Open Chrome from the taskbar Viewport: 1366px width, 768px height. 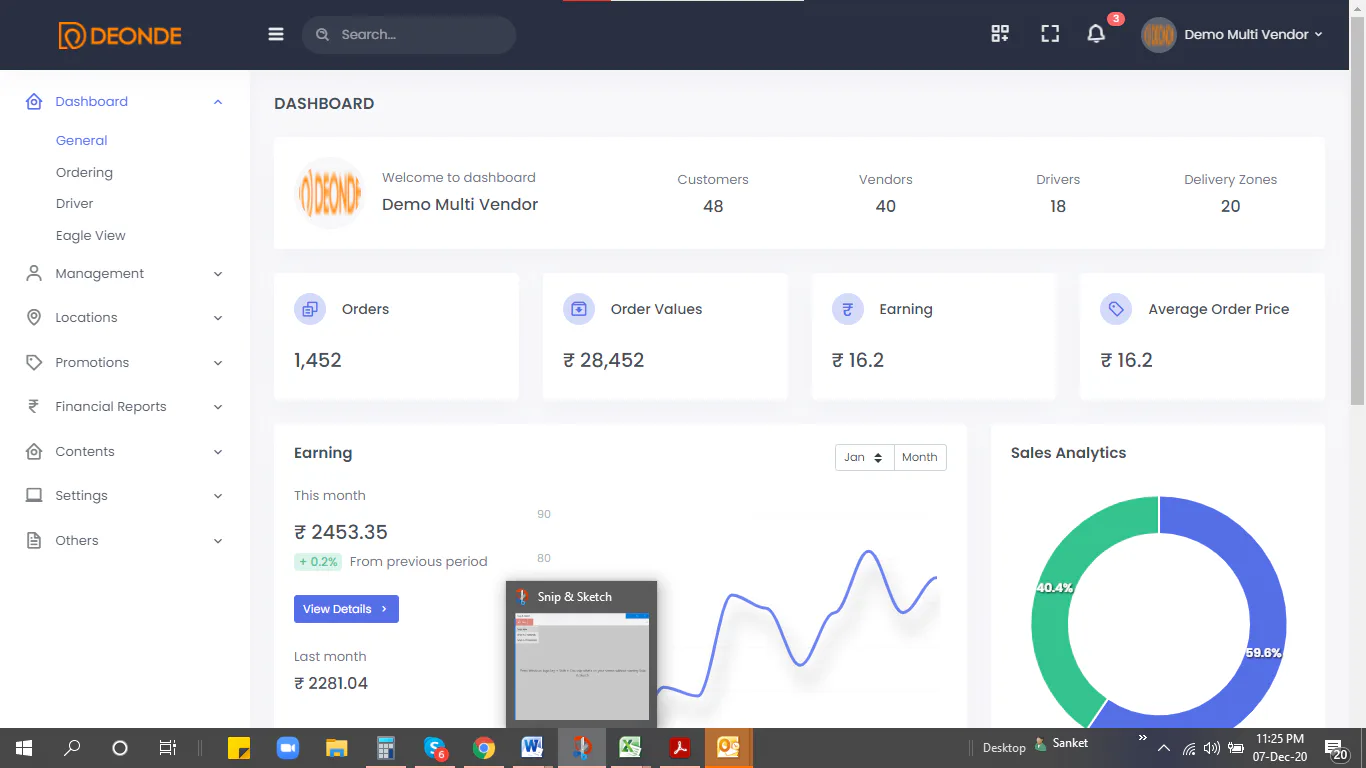click(x=484, y=748)
